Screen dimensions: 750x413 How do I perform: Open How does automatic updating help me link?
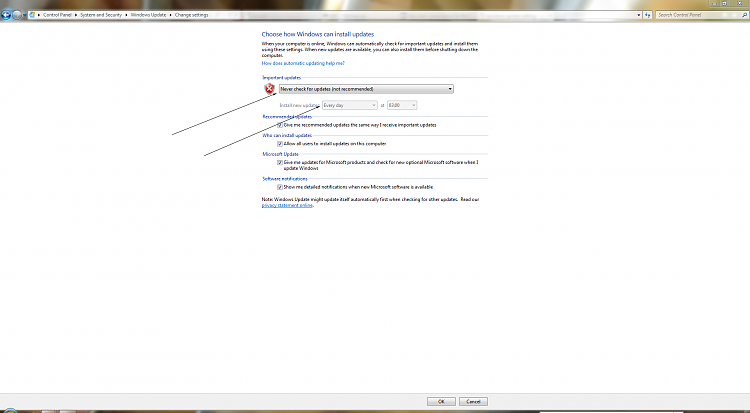pos(303,63)
